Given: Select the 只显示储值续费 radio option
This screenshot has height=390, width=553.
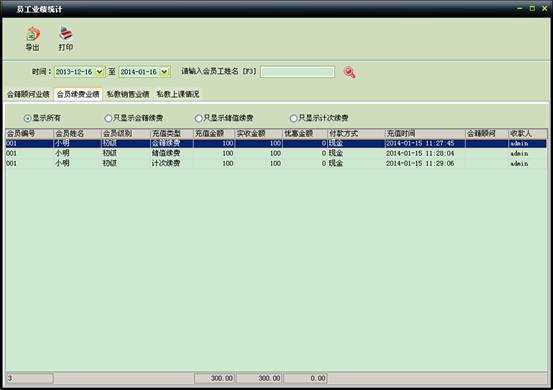Looking at the screenshot, I should click(199, 118).
